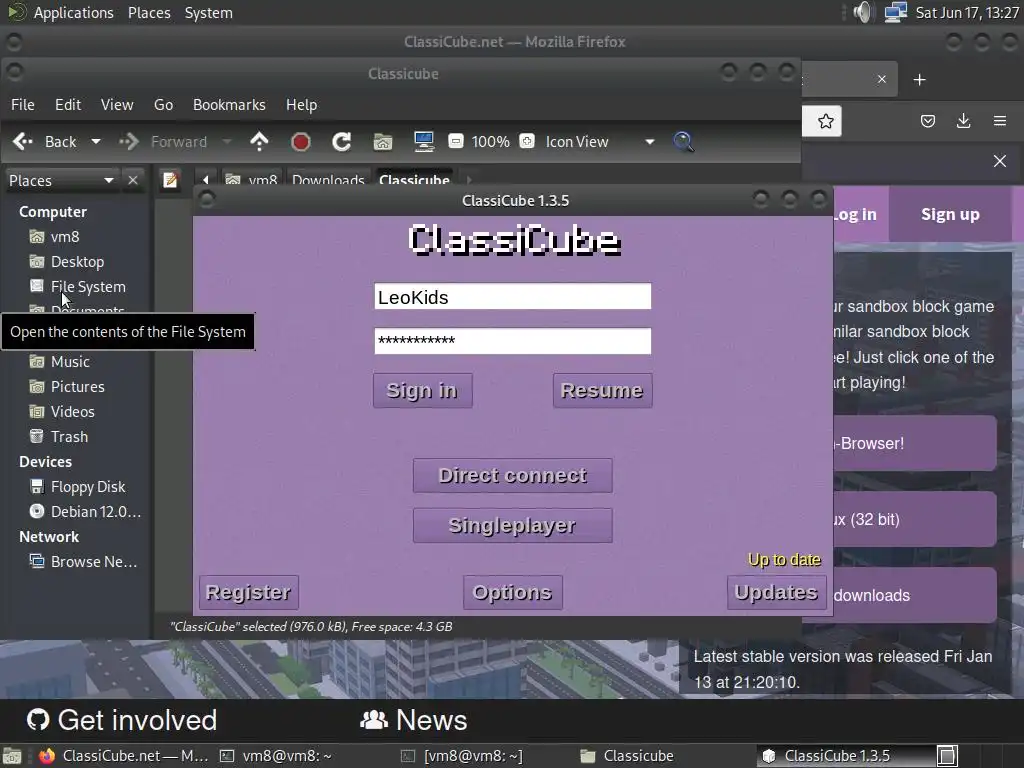Go Back in the file manager toolbar
1024x768 pixels.
[44, 142]
